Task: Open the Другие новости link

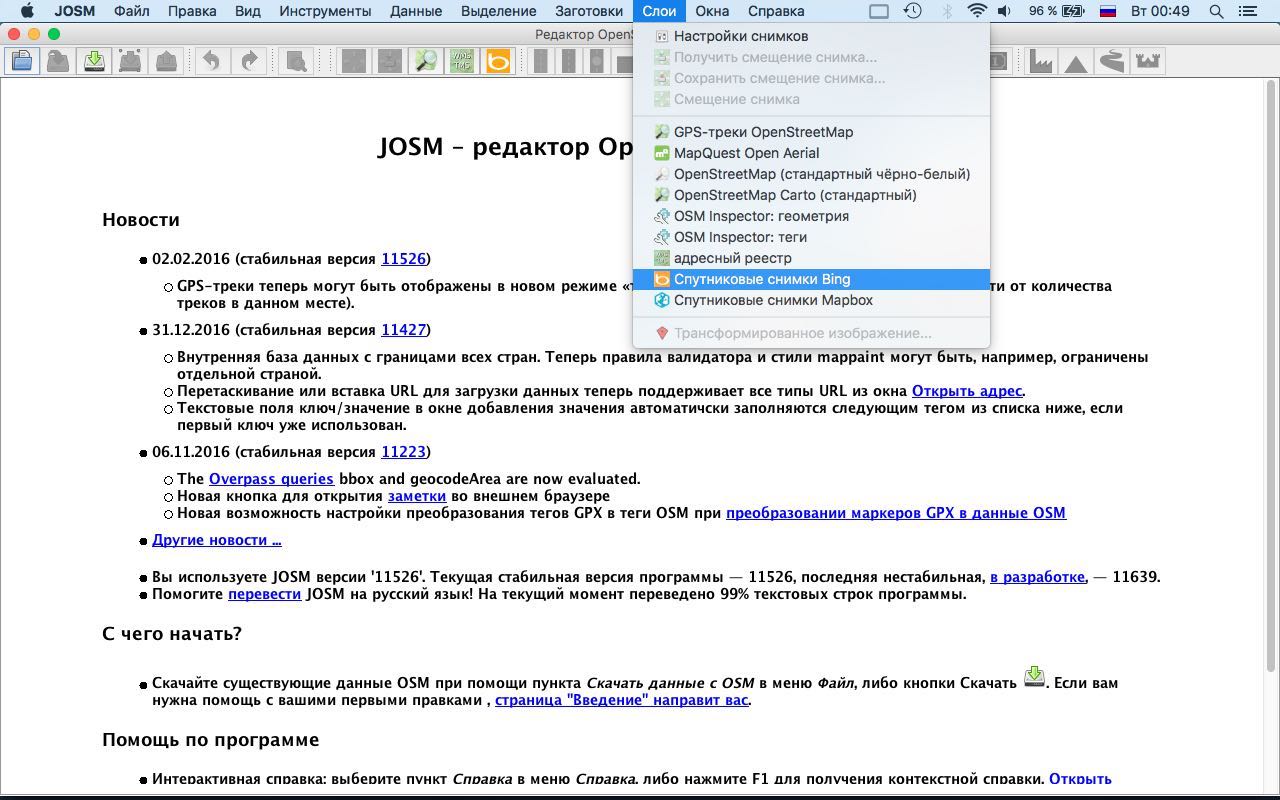Action: coord(217,539)
